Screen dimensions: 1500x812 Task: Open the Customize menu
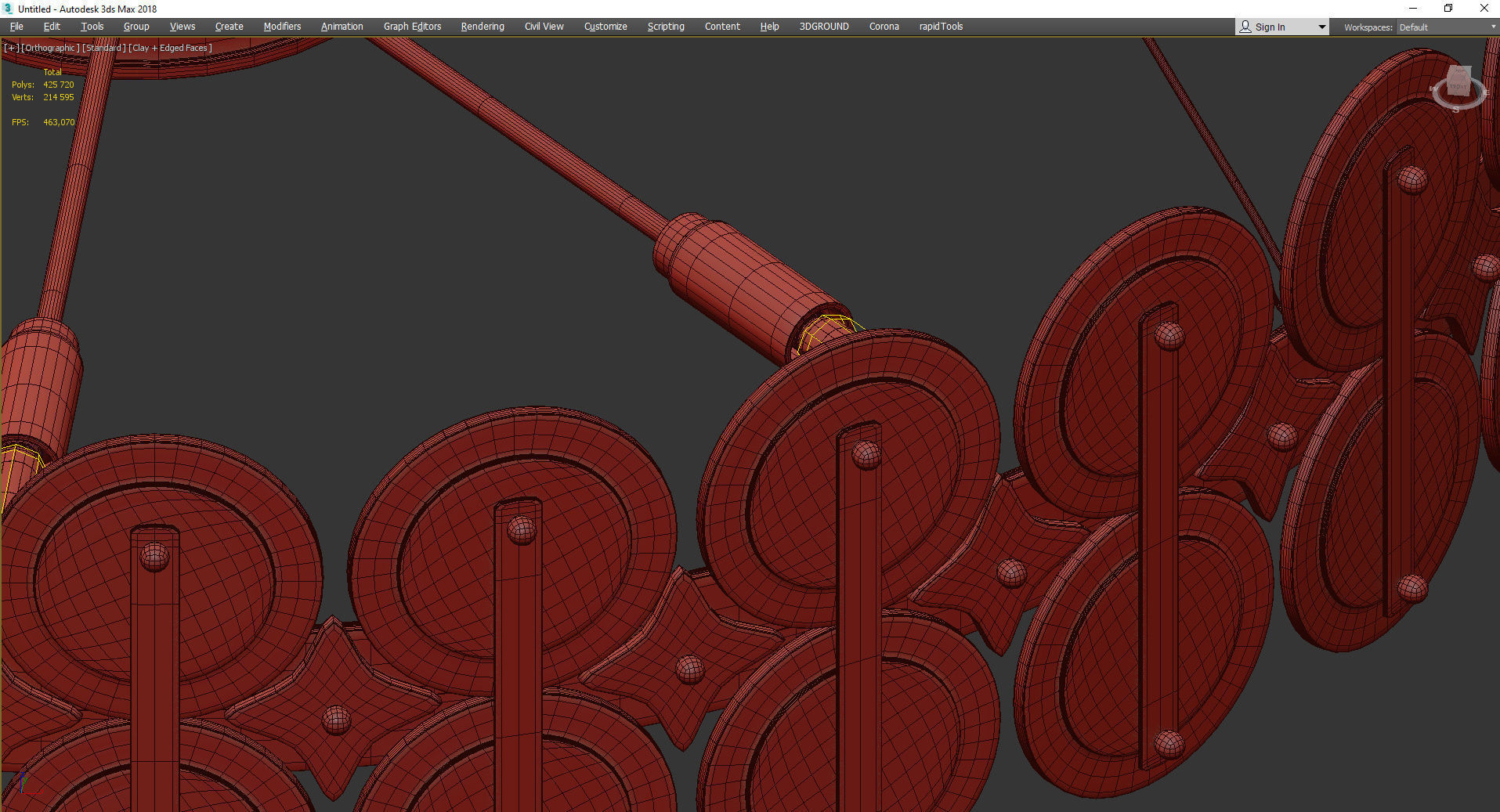tap(605, 27)
